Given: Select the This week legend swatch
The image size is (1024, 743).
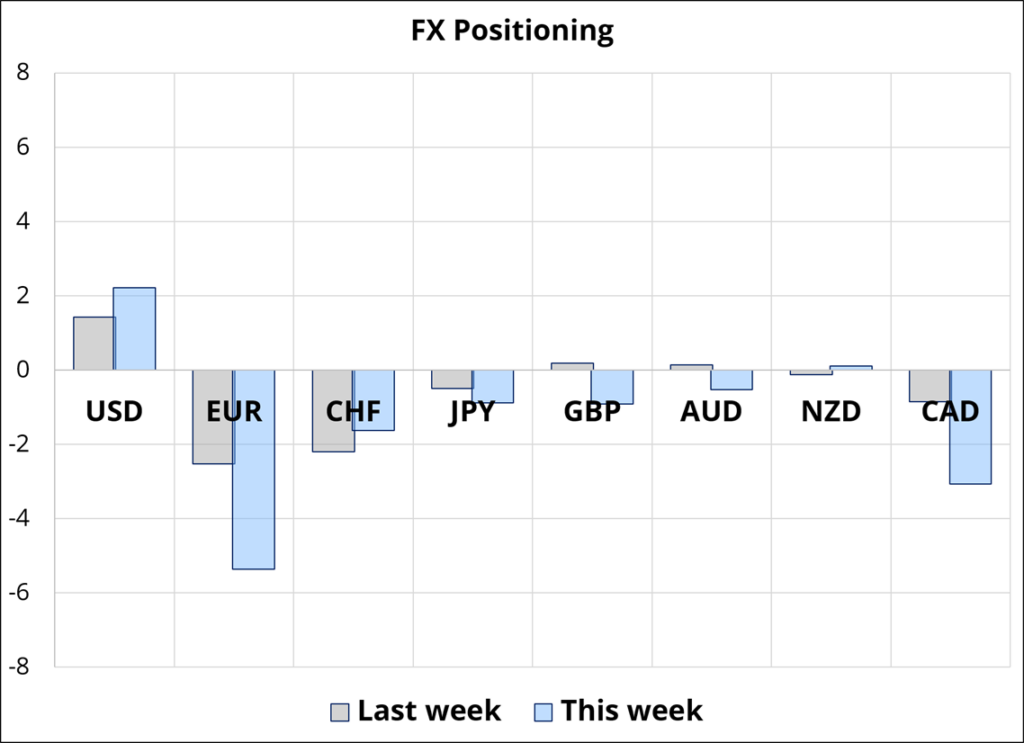Looking at the screenshot, I should click(x=543, y=712).
